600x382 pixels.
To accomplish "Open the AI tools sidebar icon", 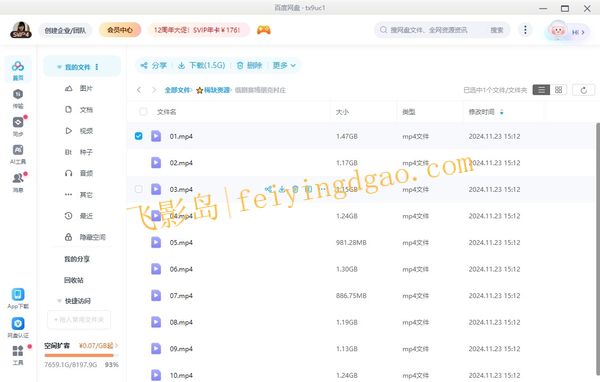I will (x=18, y=155).
